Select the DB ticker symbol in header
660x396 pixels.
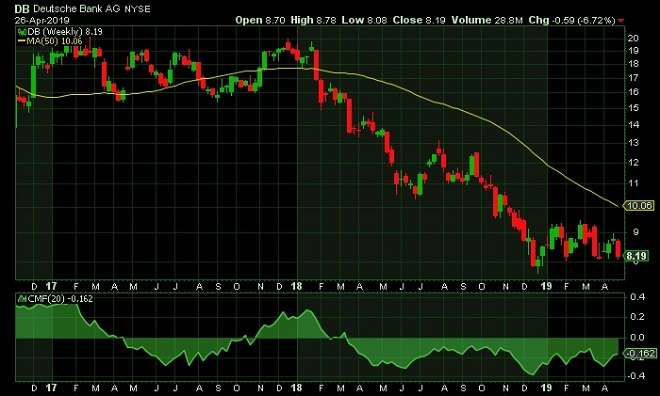tap(22, 8)
